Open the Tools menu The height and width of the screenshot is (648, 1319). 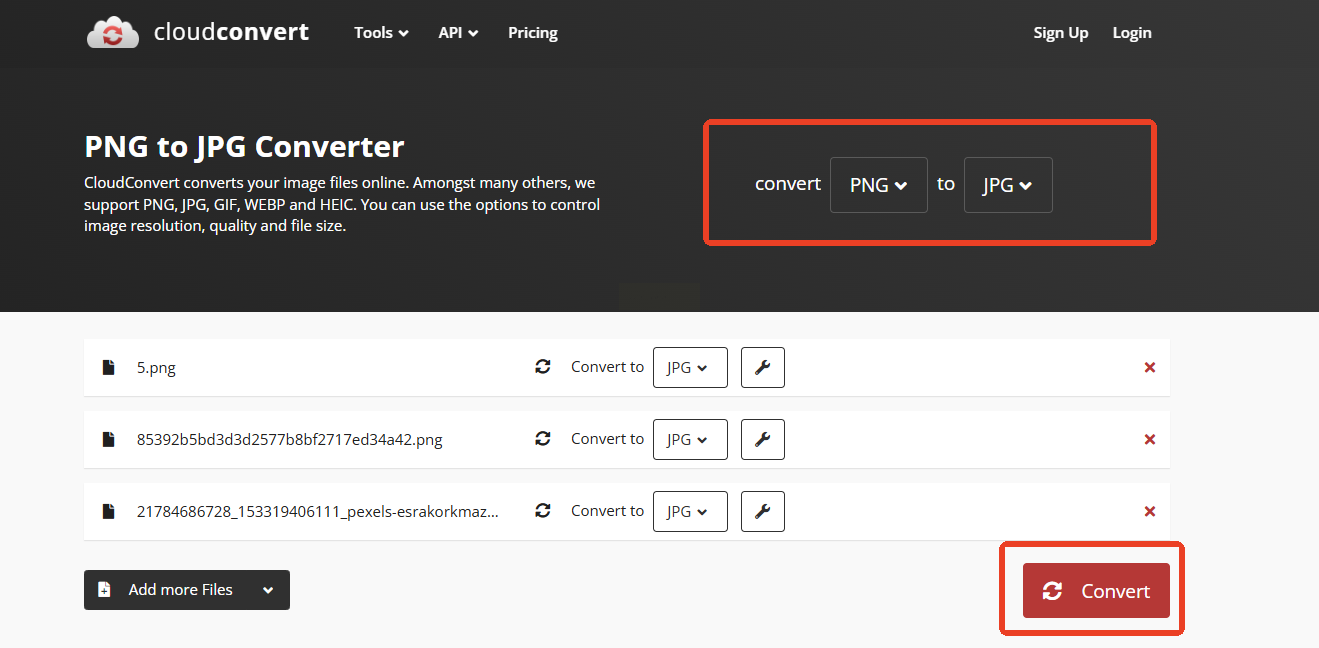[x=381, y=33]
